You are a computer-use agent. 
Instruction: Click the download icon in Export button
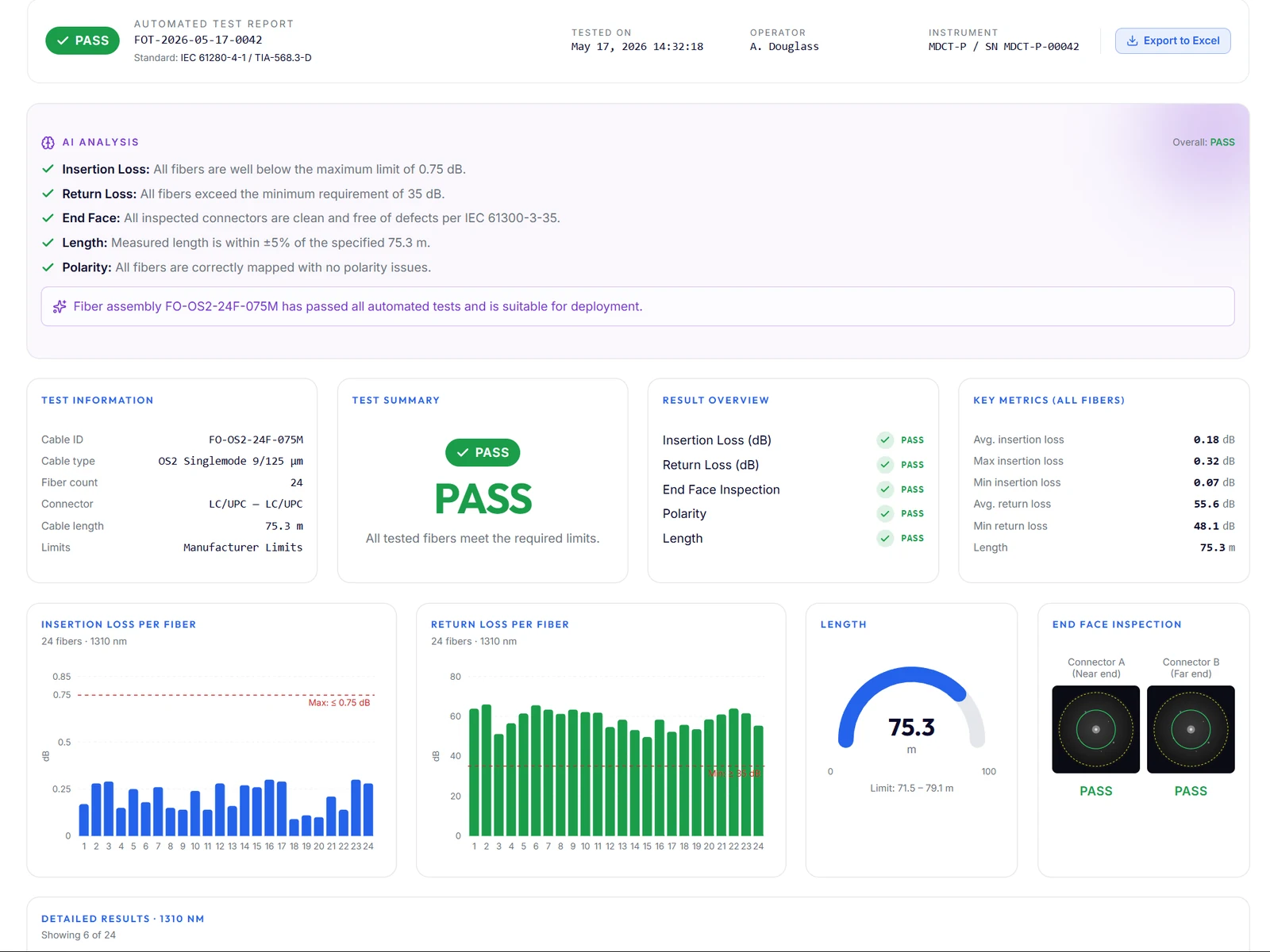pos(1133,40)
